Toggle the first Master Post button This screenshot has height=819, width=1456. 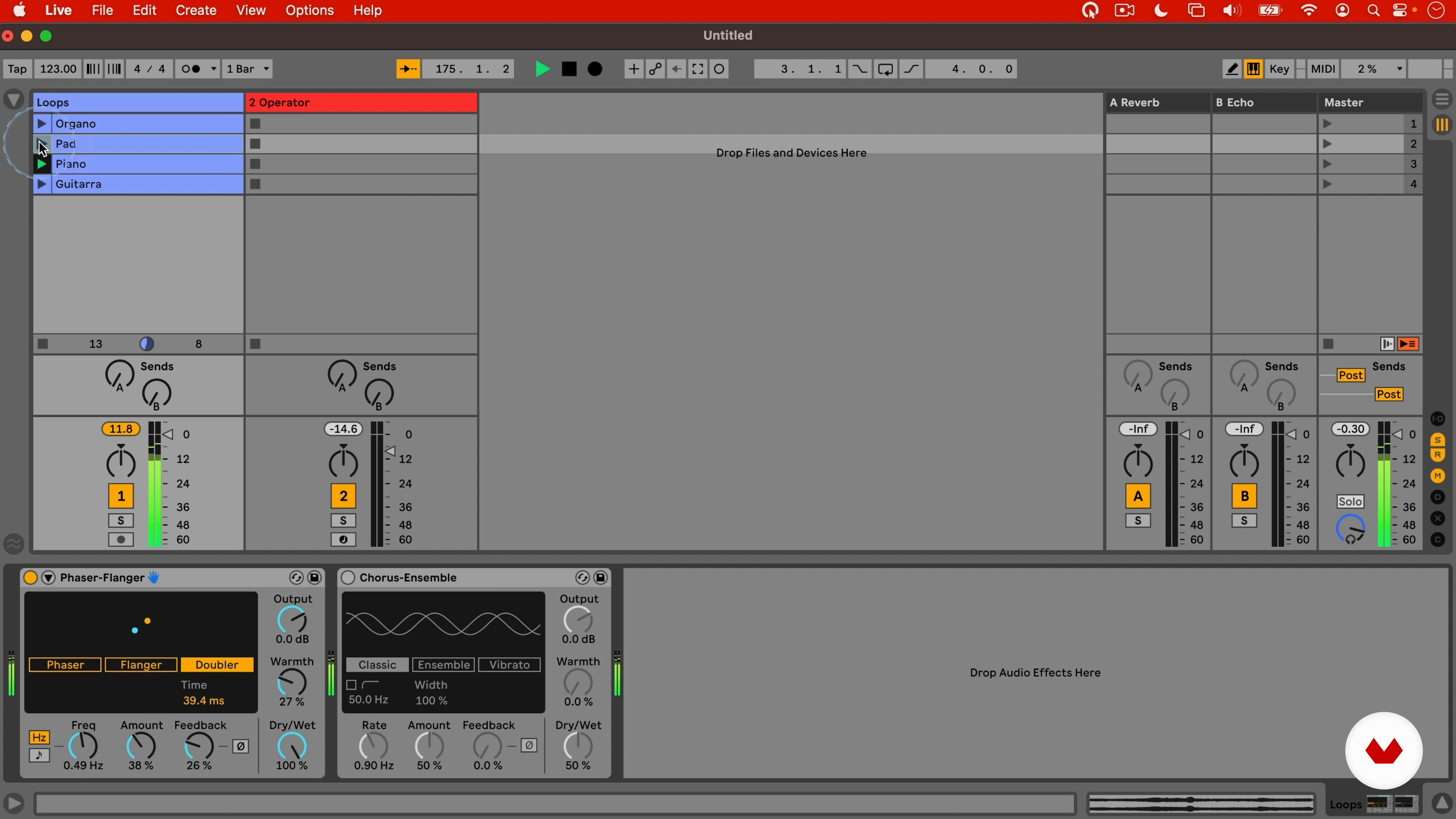click(1351, 375)
